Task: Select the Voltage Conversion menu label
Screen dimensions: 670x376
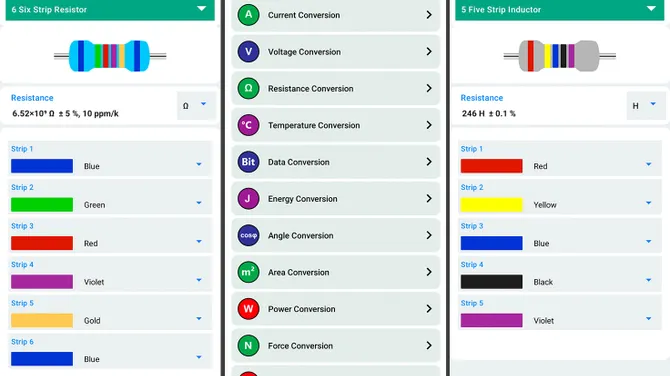Action: click(304, 52)
